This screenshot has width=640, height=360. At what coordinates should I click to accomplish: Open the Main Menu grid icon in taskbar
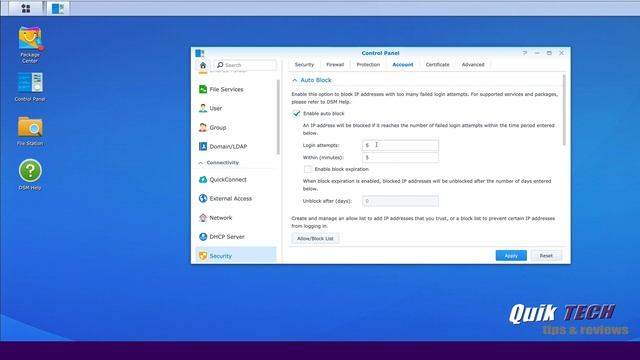tap(26, 8)
